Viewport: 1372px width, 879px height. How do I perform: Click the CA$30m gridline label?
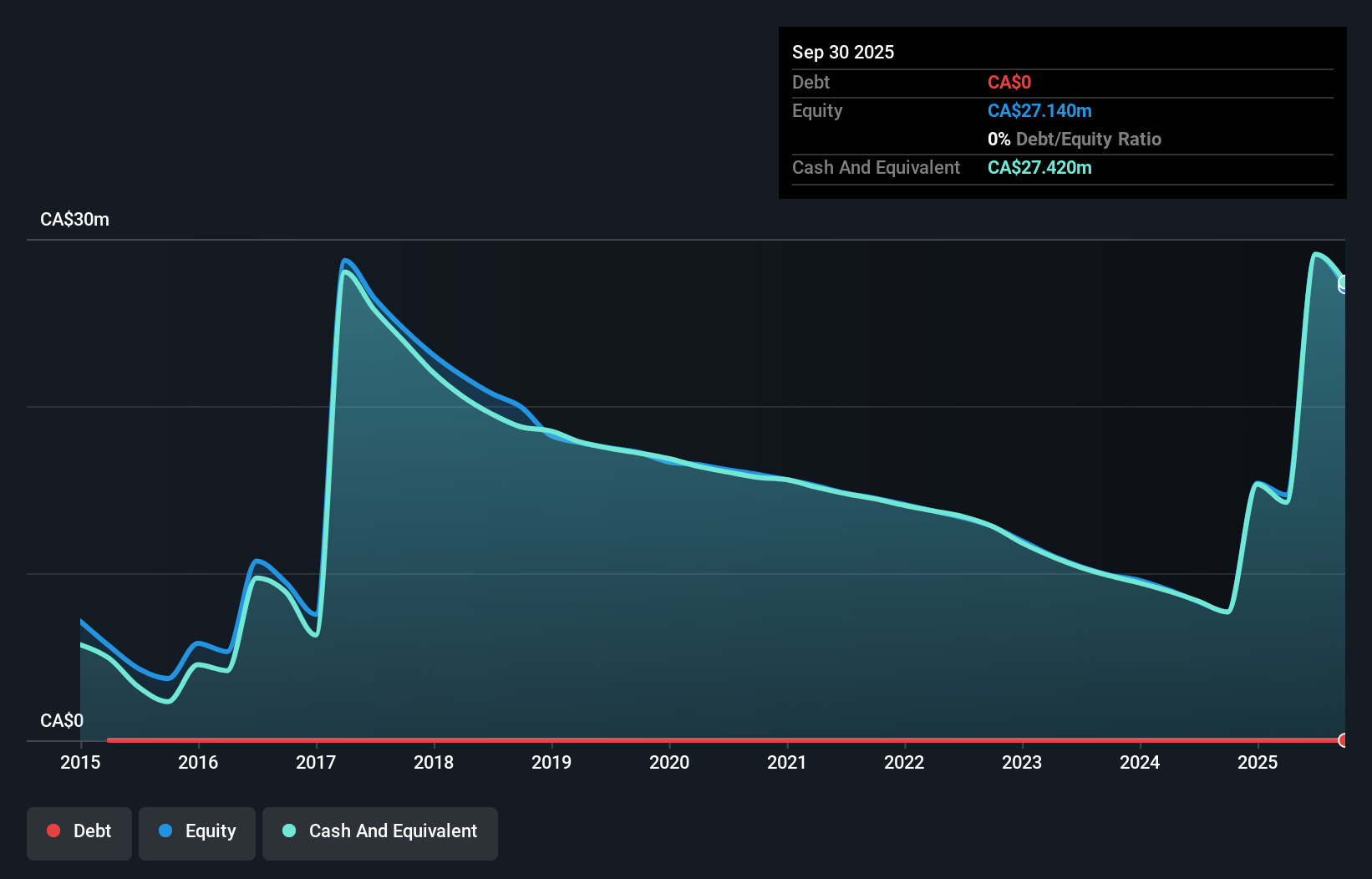point(74,219)
